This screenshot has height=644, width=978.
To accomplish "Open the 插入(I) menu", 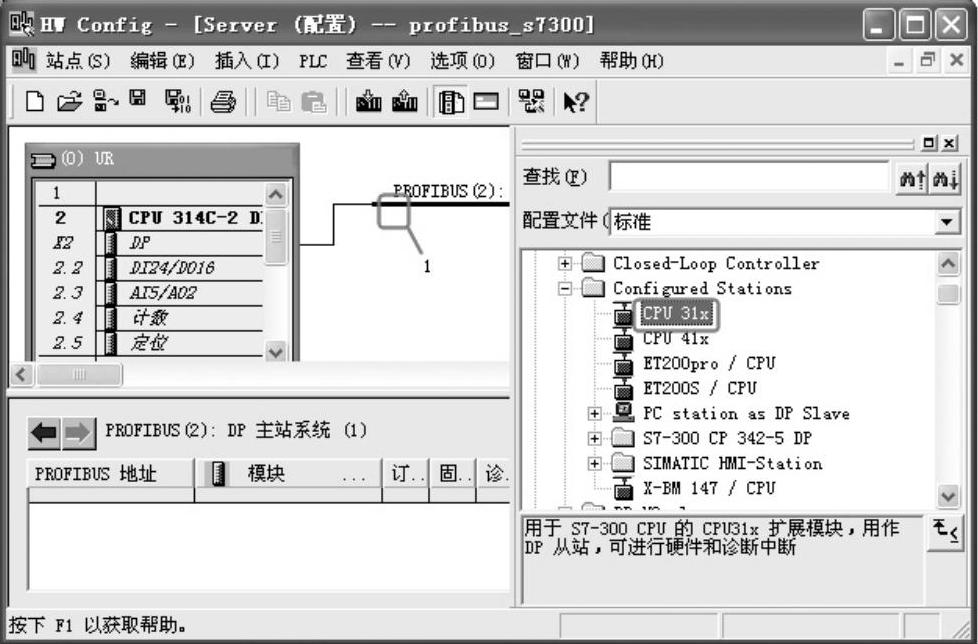I will [x=246, y=60].
